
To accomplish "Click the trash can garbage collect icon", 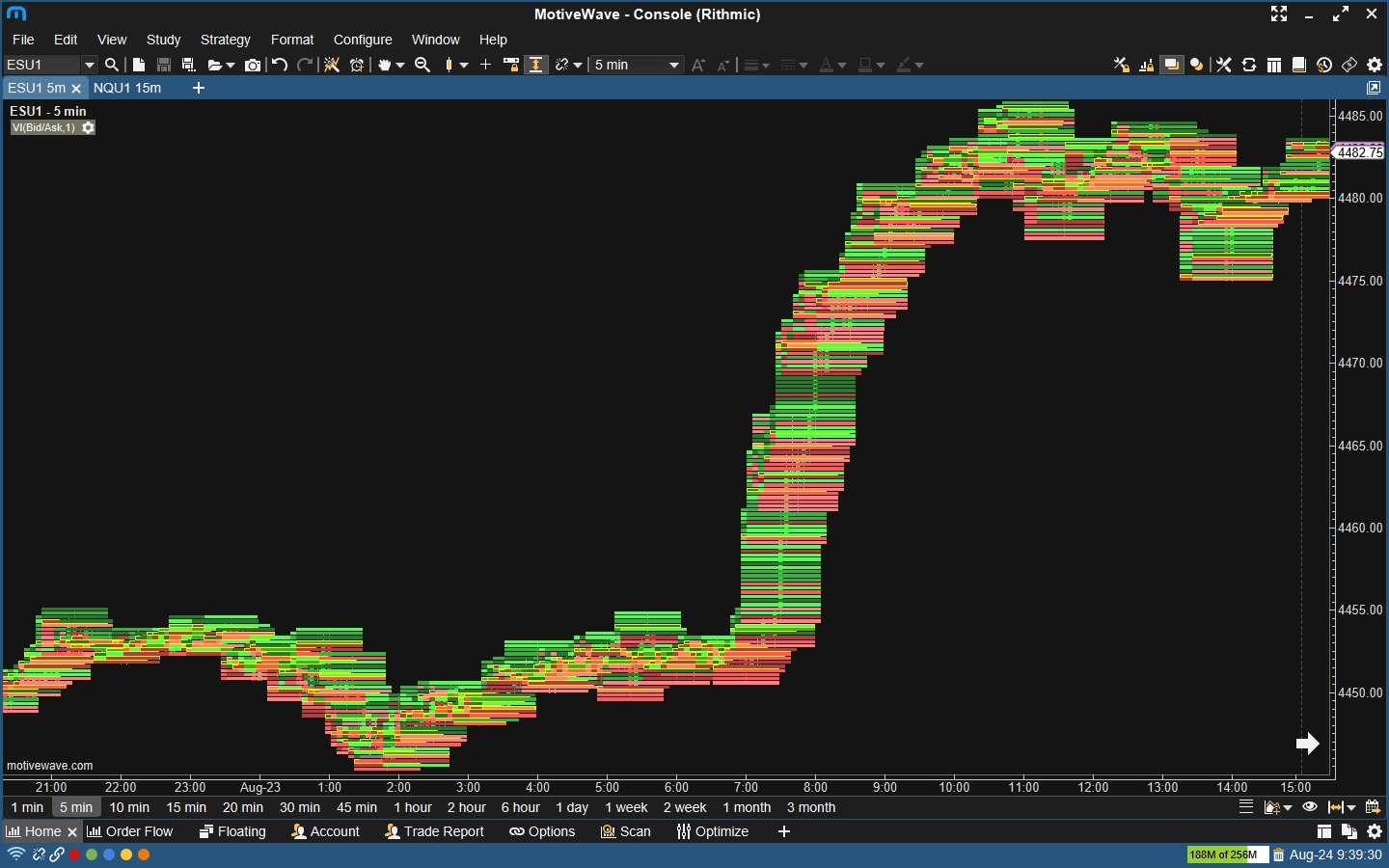I will [1278, 854].
